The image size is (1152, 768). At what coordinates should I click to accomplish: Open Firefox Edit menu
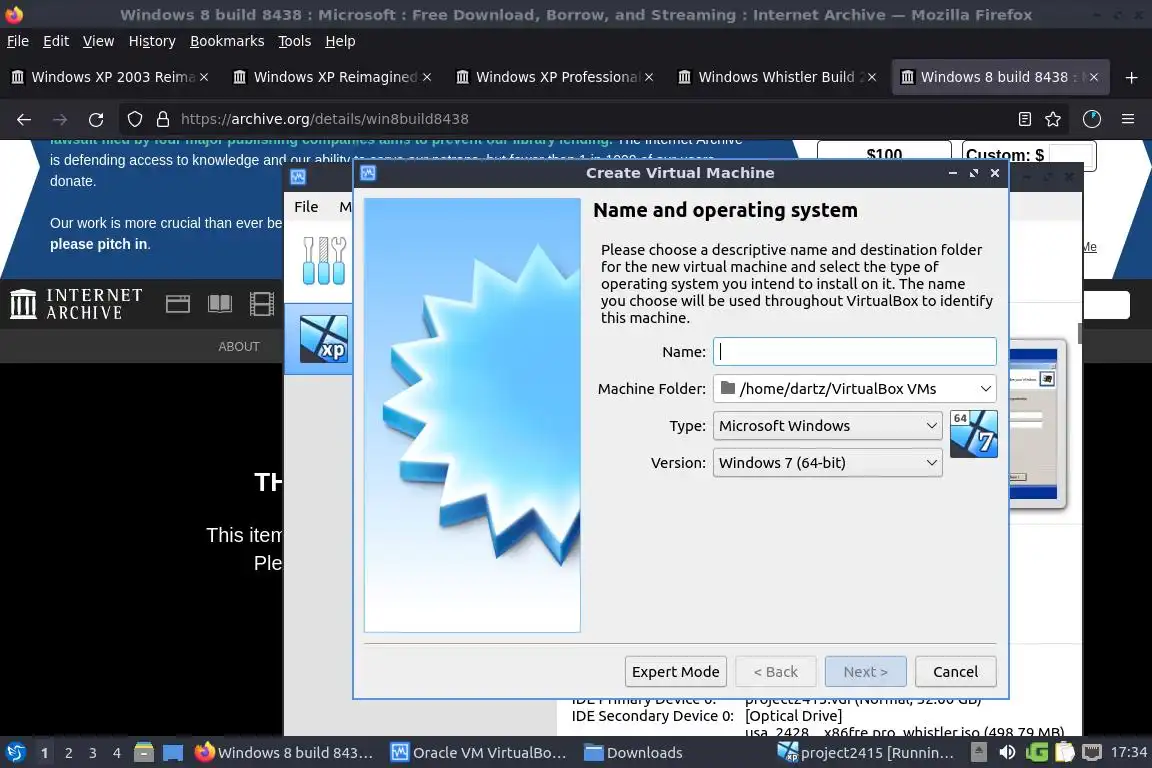pos(56,41)
